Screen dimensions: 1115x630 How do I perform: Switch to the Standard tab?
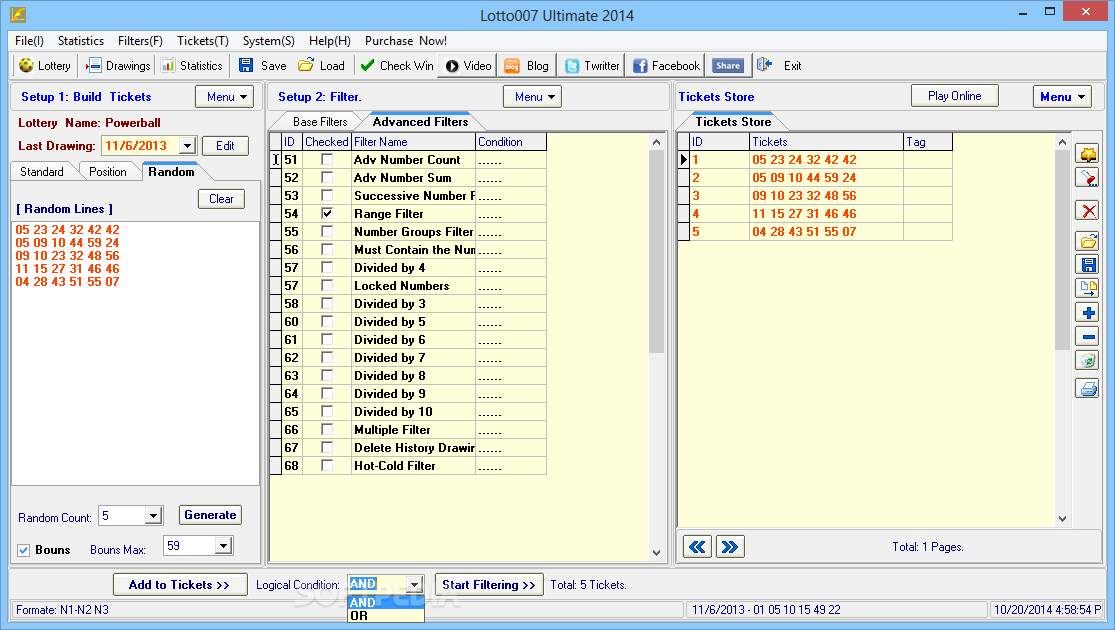[42, 171]
